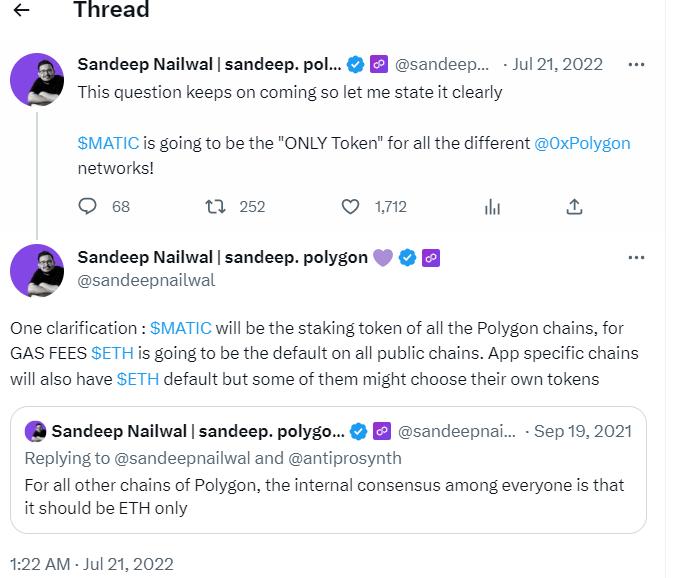Retweet the first tweet with 252 reposts
This screenshot has height=578, width=673.
215,207
